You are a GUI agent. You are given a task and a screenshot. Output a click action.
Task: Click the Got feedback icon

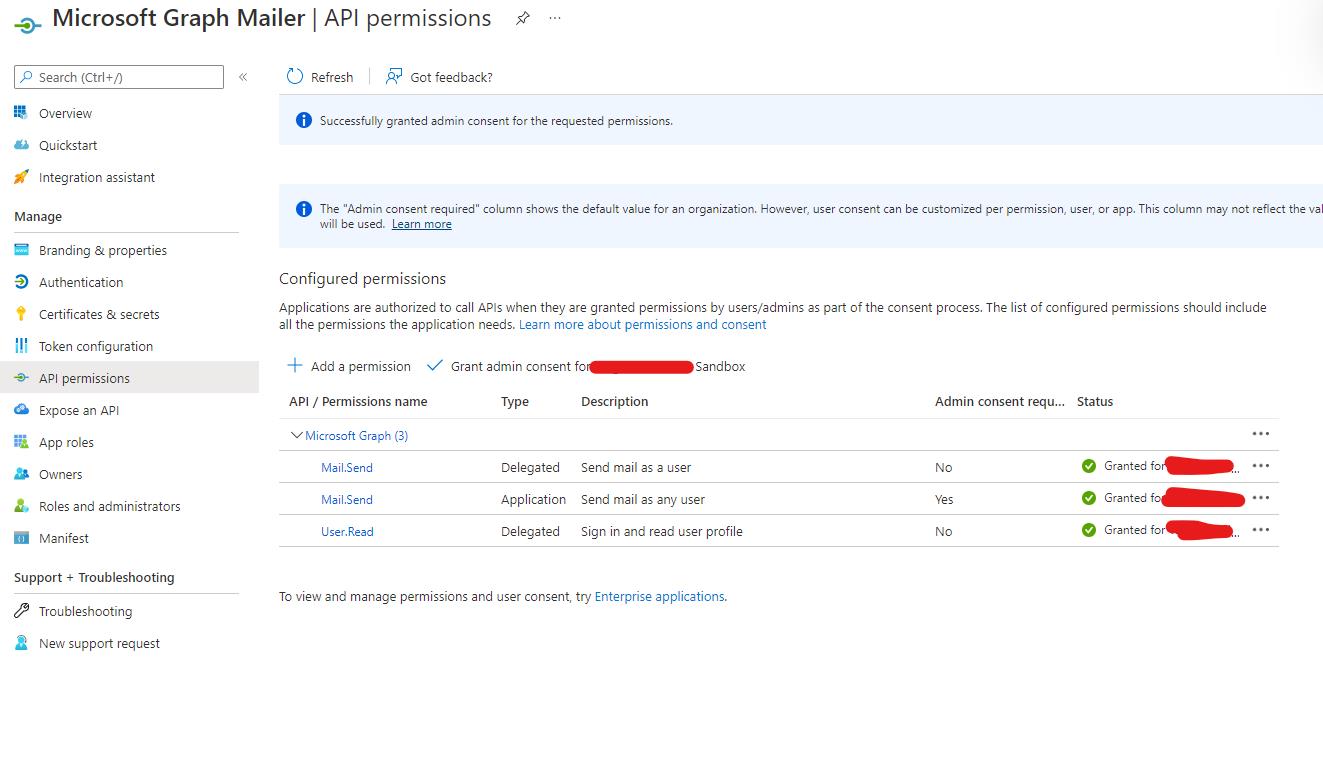[394, 77]
